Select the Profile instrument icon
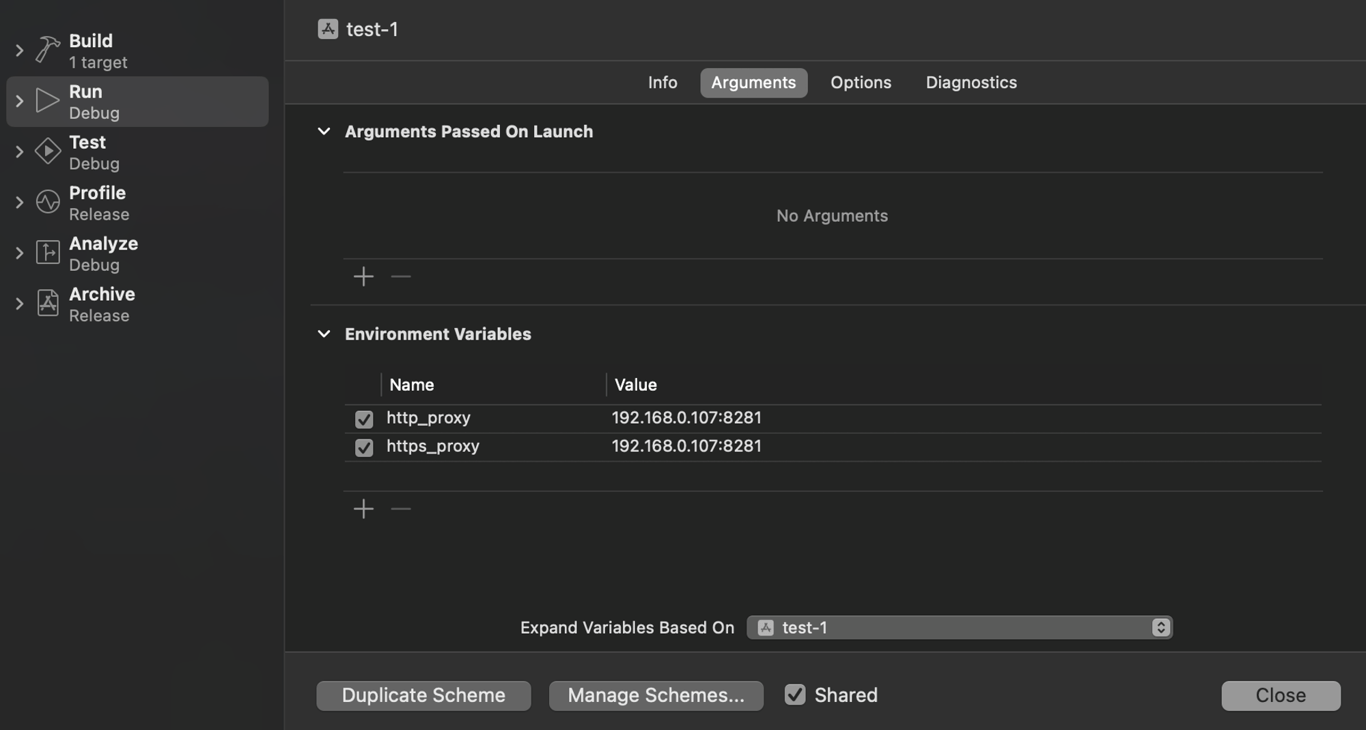Viewport: 1366px width, 730px height. click(x=47, y=202)
